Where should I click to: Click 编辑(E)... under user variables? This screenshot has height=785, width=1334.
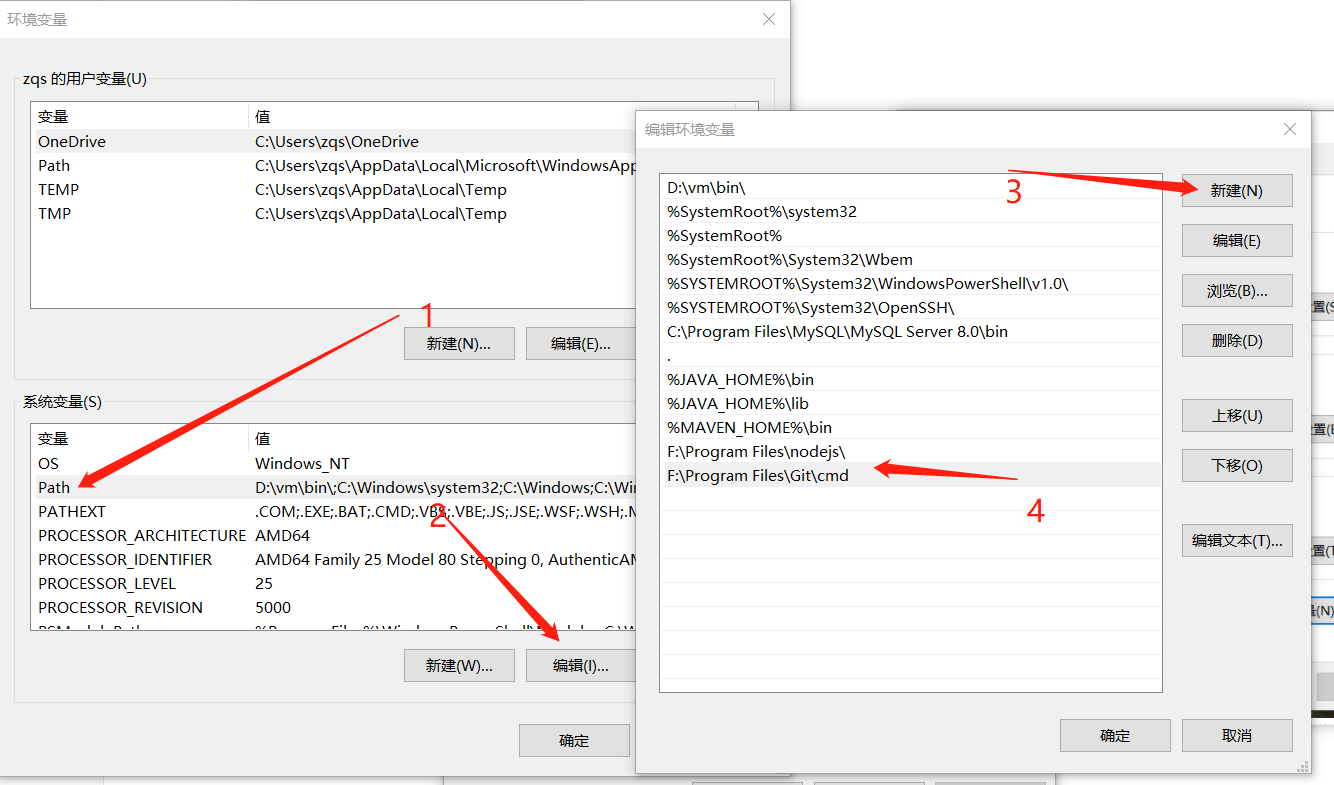point(581,343)
